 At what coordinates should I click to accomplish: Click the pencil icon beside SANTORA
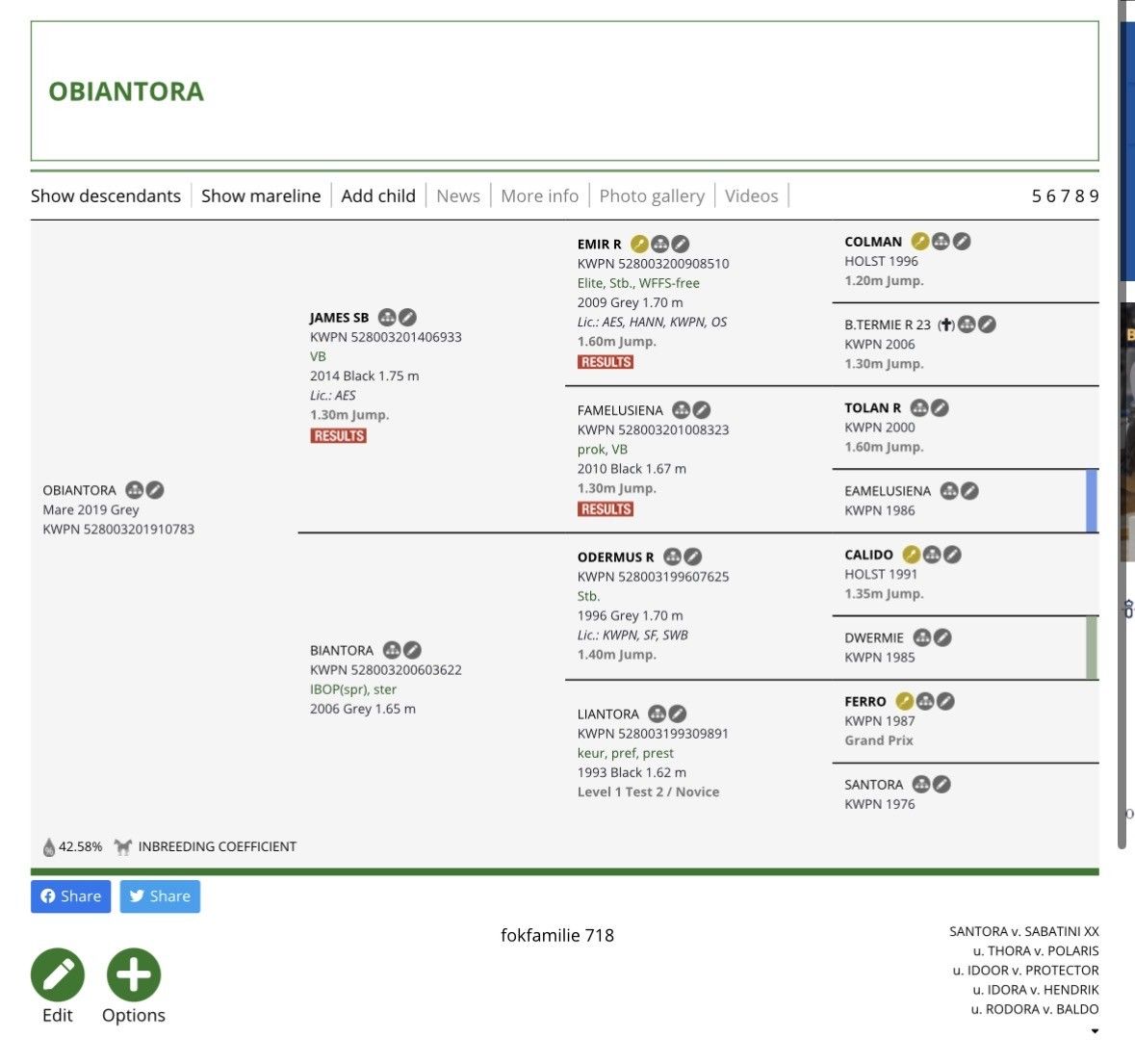coord(942,784)
